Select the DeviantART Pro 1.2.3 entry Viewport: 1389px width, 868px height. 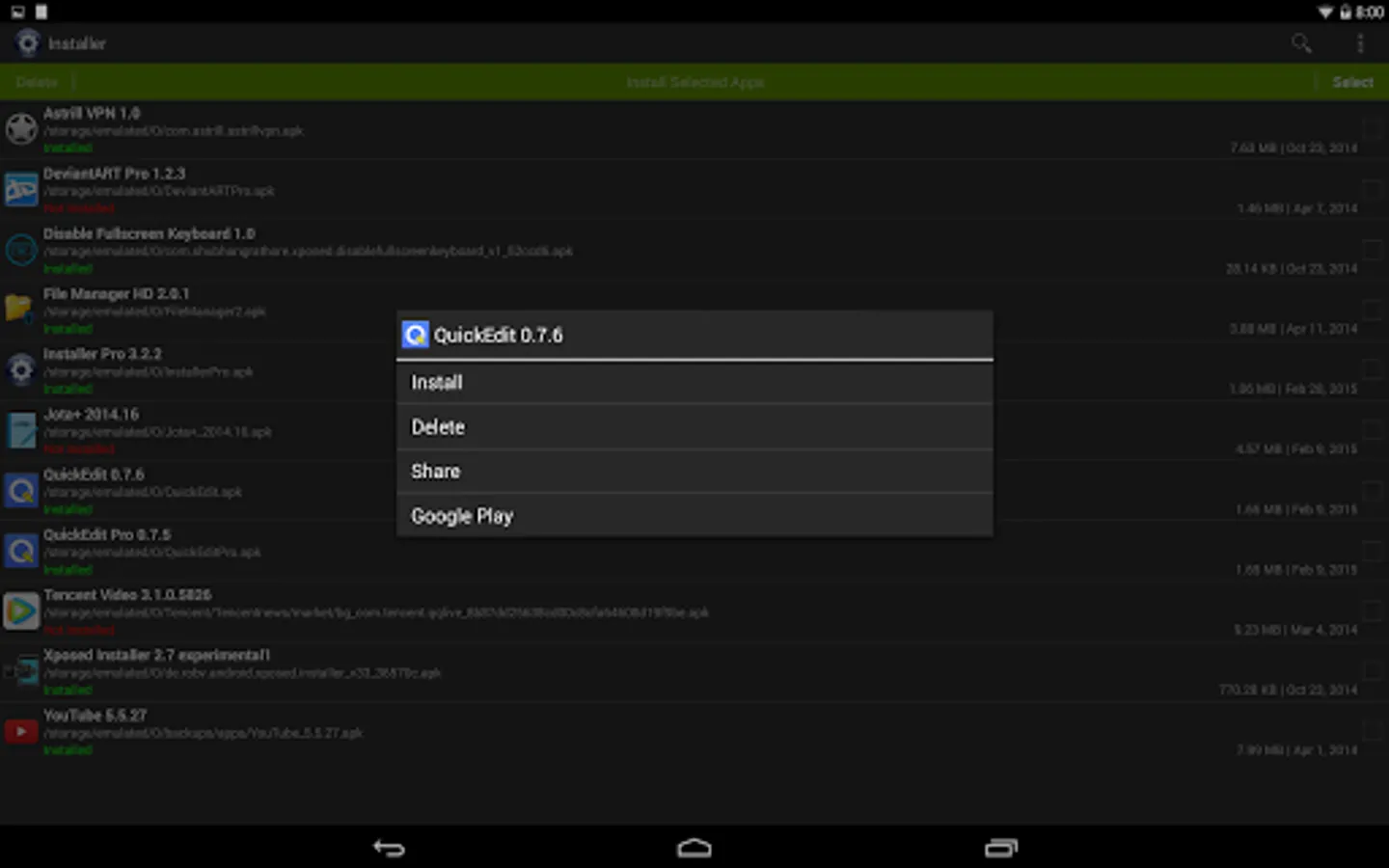click(694, 190)
